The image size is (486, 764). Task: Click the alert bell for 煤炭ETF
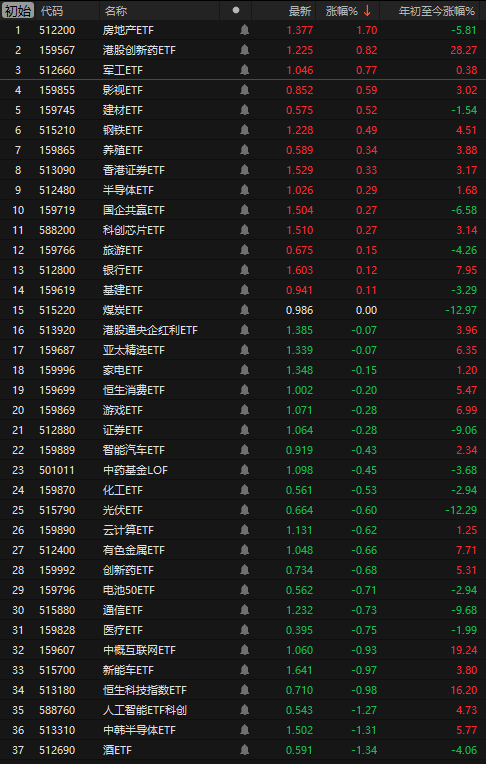(x=244, y=310)
